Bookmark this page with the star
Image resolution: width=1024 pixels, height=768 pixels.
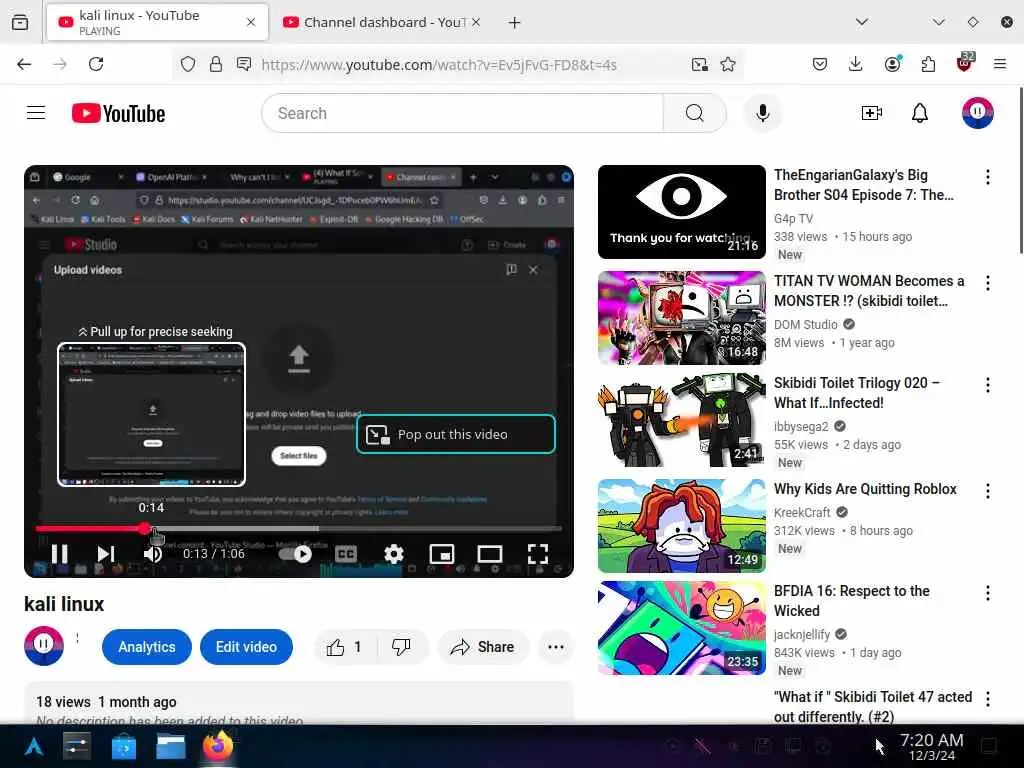coord(728,64)
